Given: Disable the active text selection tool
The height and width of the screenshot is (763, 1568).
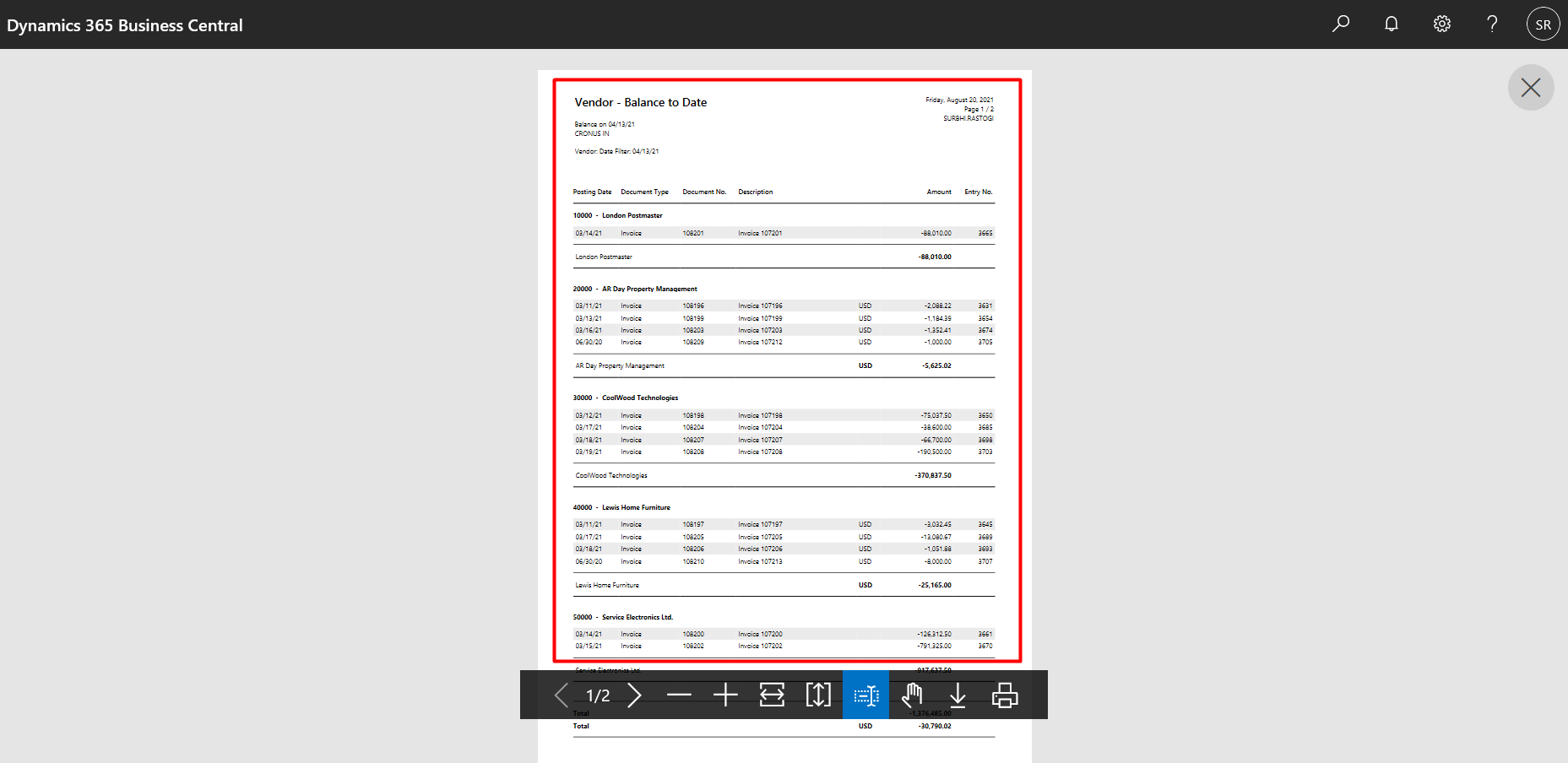Looking at the screenshot, I should [865, 695].
